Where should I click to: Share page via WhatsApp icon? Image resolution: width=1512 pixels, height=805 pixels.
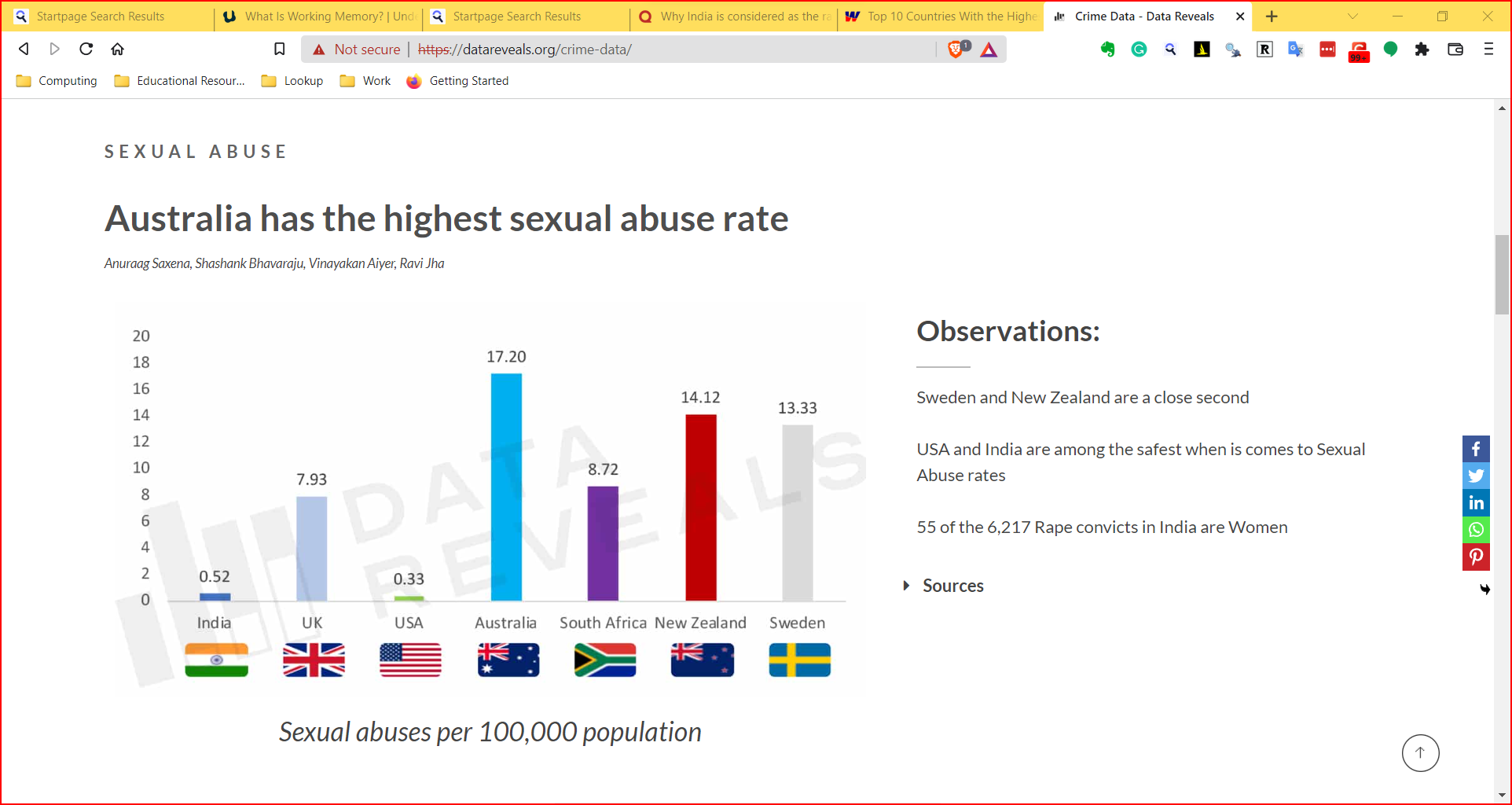click(1476, 530)
